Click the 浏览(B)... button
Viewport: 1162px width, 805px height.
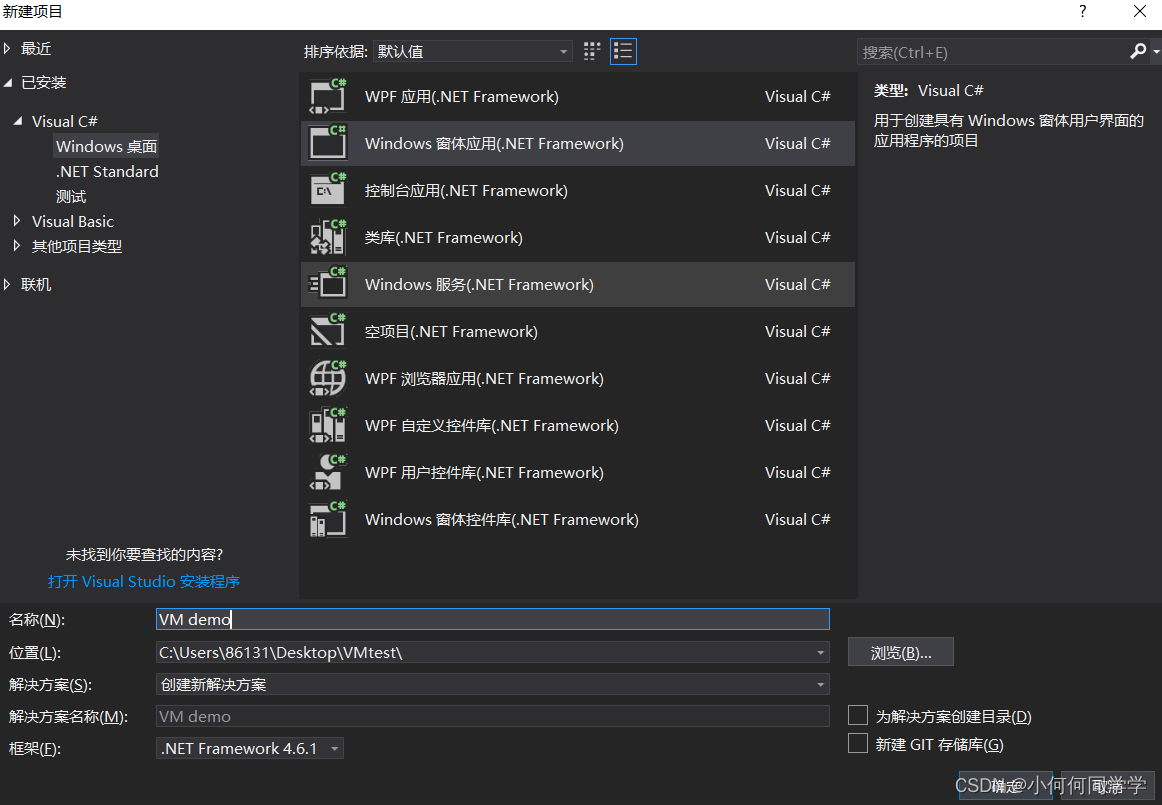click(x=900, y=652)
